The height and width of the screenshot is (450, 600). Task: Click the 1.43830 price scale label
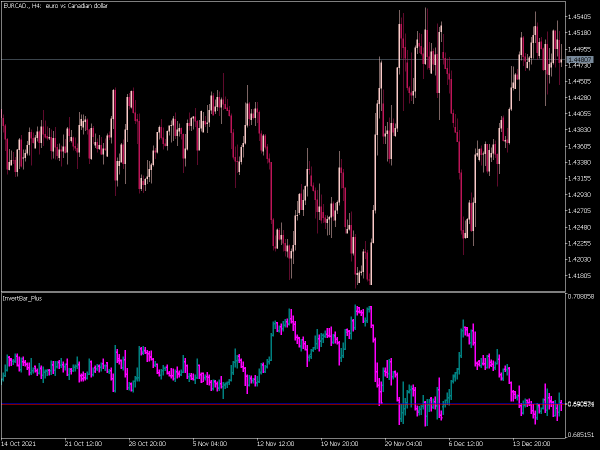click(x=580, y=130)
